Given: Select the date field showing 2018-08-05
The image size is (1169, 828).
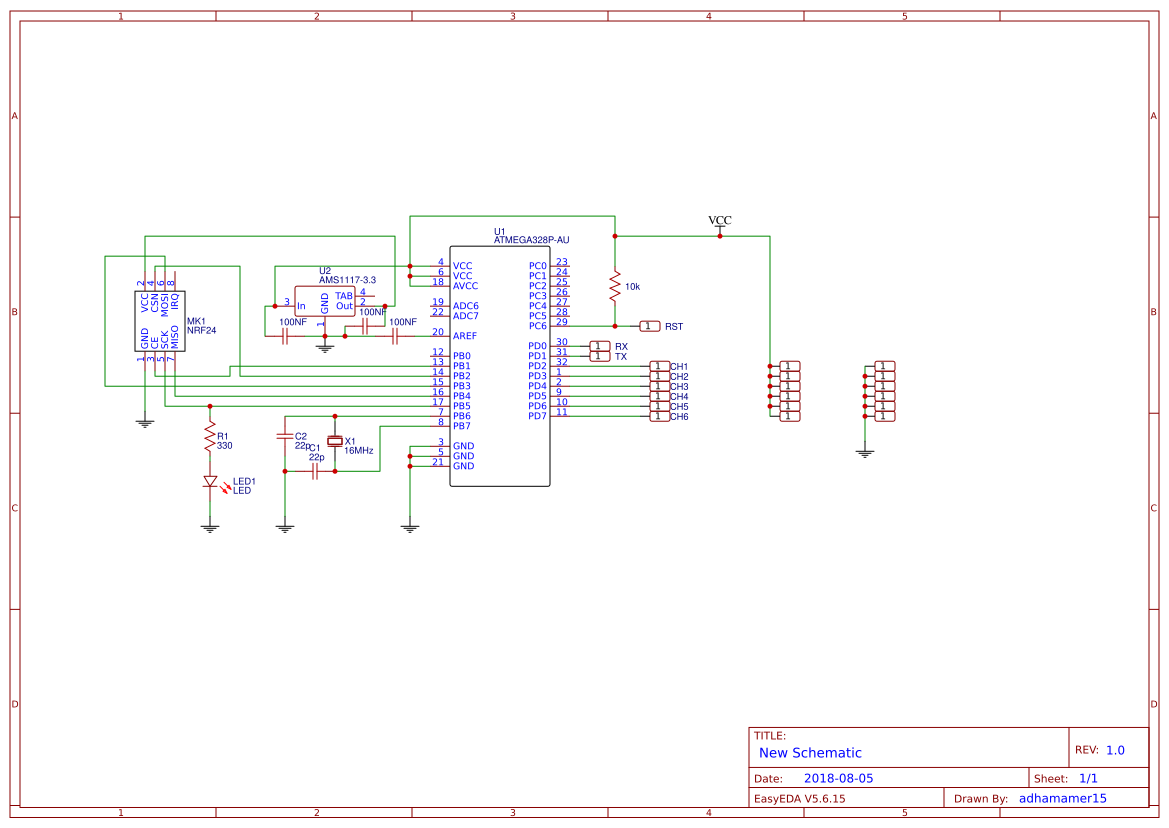Looking at the screenshot, I should point(841,777).
